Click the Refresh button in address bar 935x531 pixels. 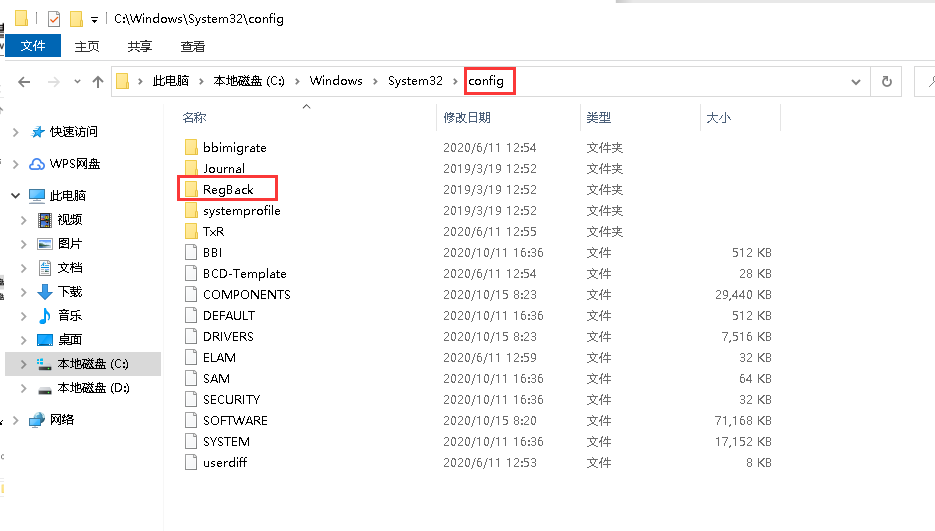[887, 81]
